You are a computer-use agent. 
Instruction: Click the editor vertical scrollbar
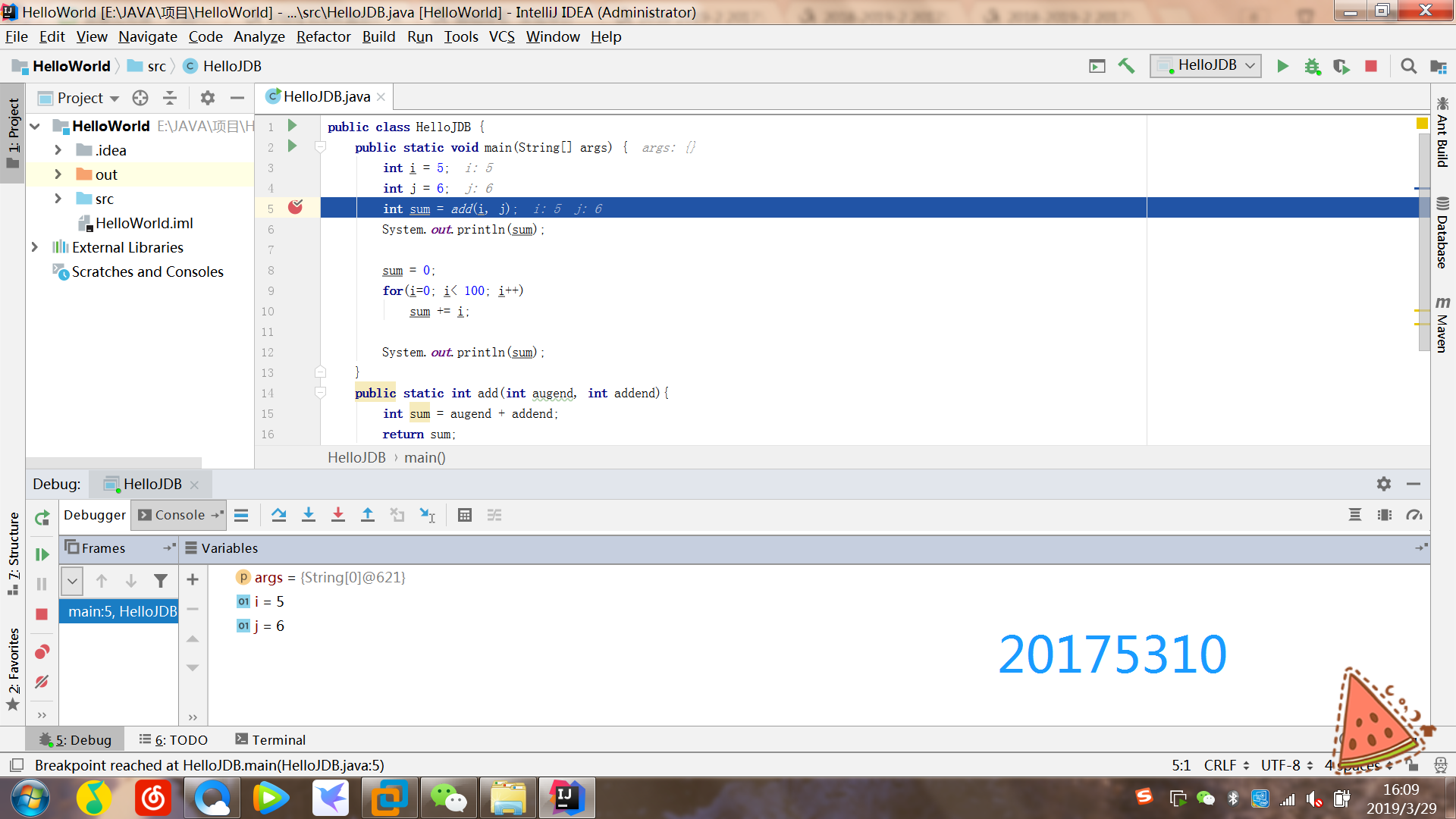tap(1423, 243)
